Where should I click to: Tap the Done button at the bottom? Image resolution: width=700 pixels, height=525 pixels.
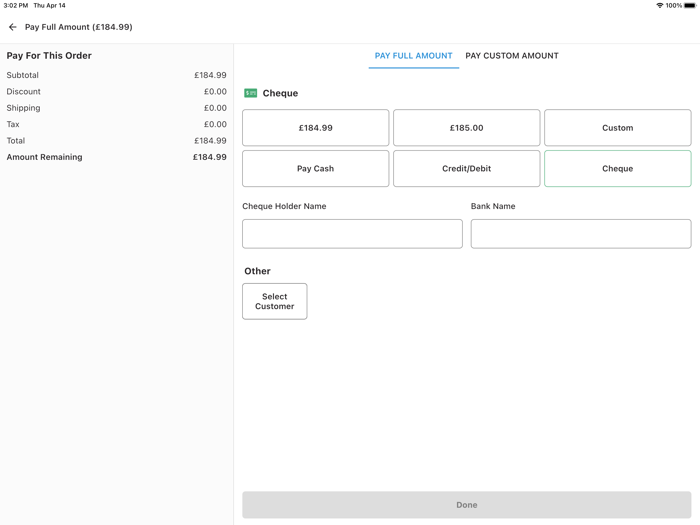(x=466, y=505)
